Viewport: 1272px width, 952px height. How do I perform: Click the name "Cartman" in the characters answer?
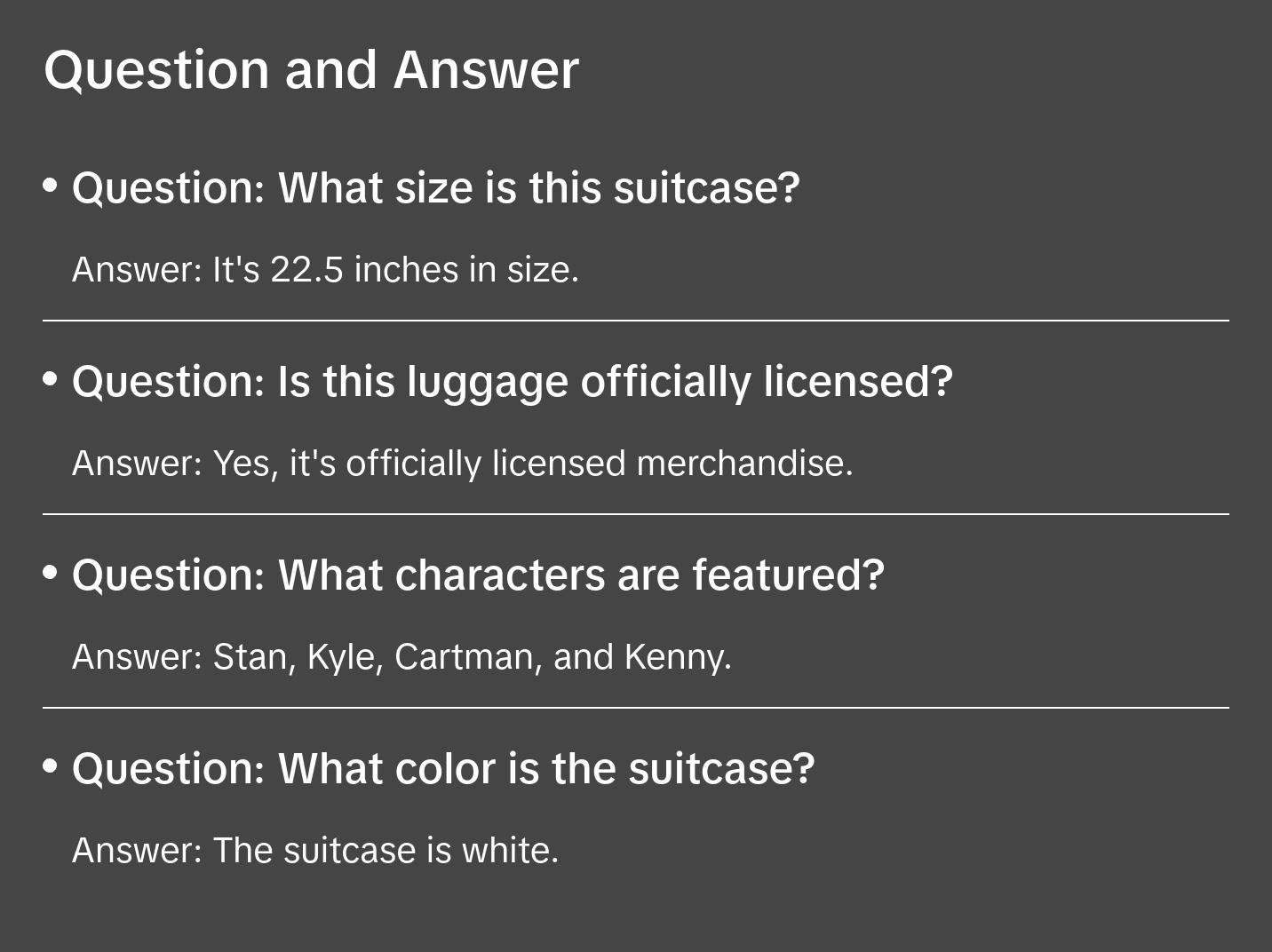pyautogui.click(x=464, y=657)
